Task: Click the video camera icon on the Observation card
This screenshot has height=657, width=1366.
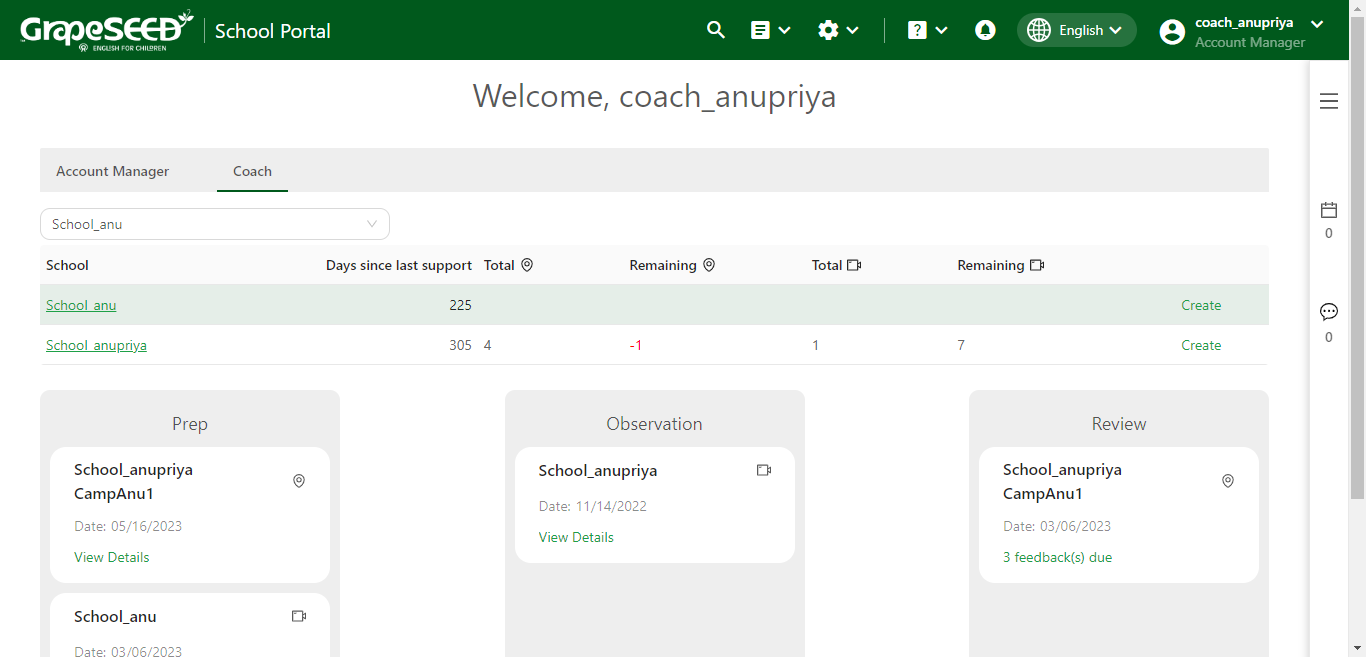Action: pyautogui.click(x=764, y=469)
